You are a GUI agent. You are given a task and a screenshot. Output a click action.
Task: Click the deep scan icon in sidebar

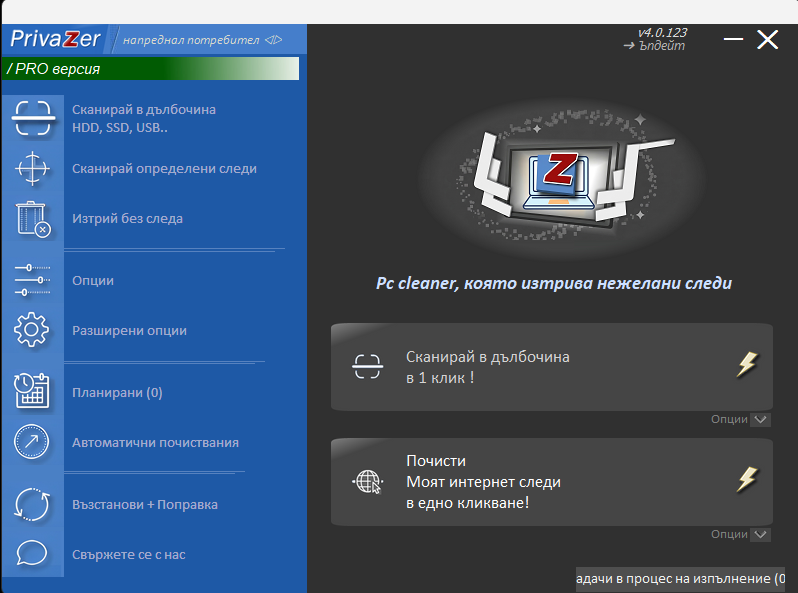[x=33, y=118]
